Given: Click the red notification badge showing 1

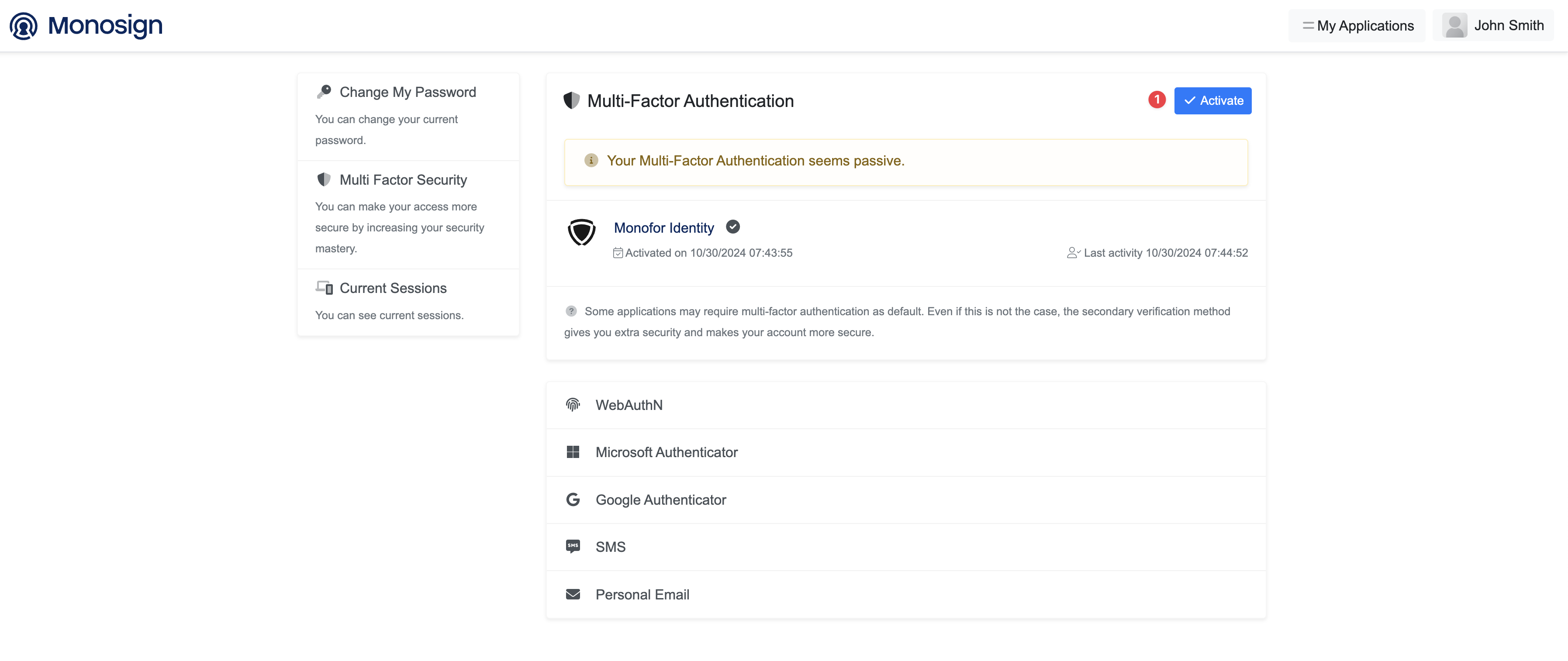Looking at the screenshot, I should tap(1157, 100).
